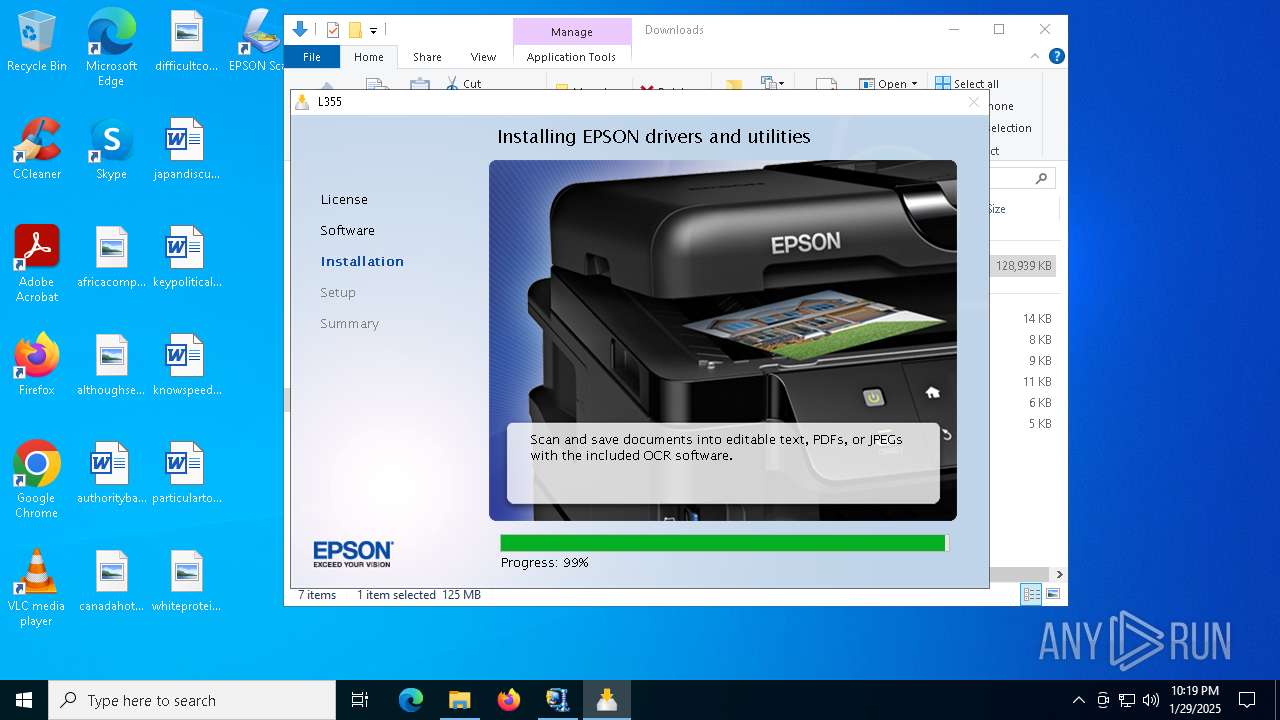Click the horizontal scrollbar right arrow in Explorer
1280x720 pixels.
click(x=1059, y=575)
